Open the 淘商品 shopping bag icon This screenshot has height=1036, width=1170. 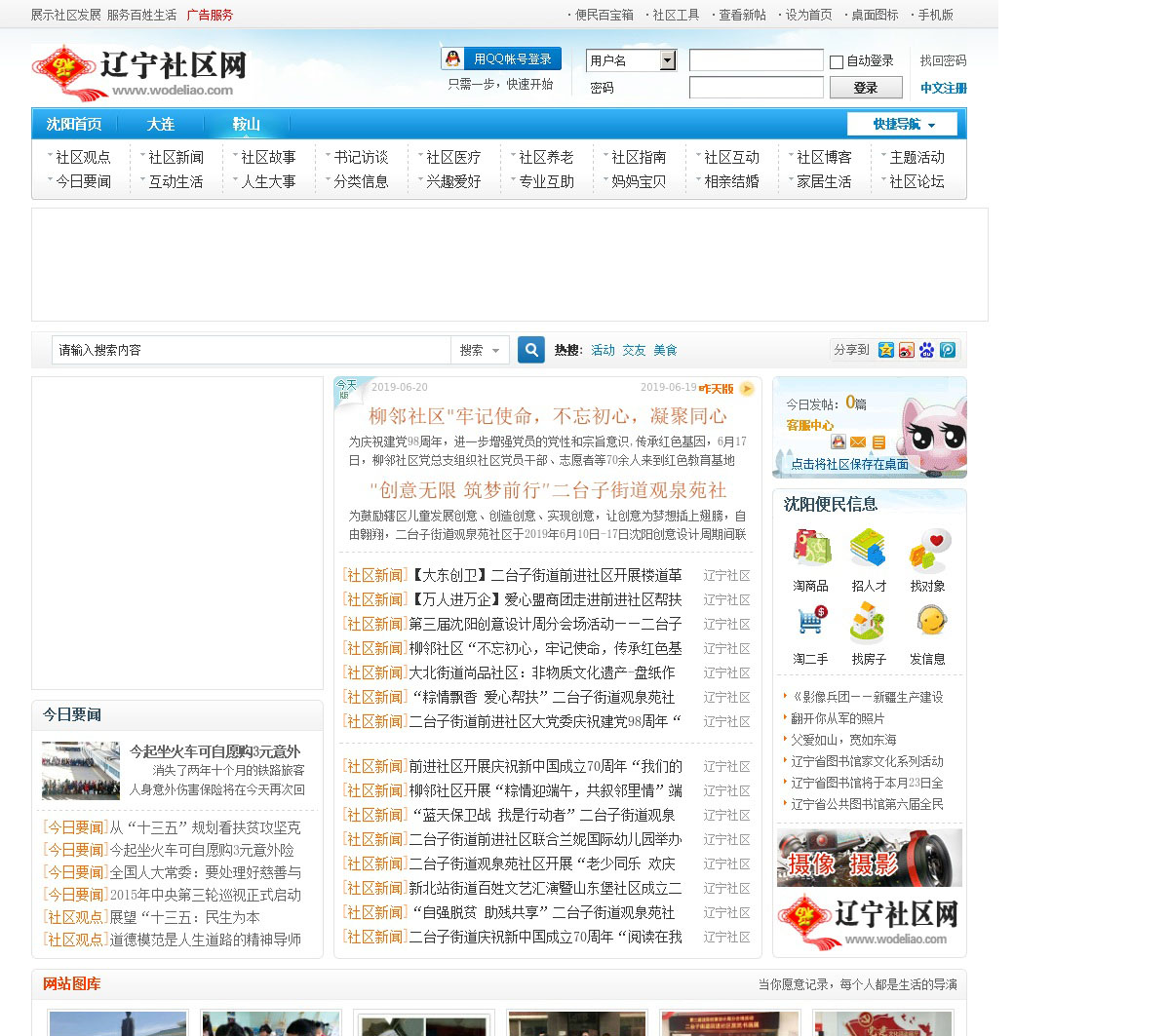(x=811, y=549)
